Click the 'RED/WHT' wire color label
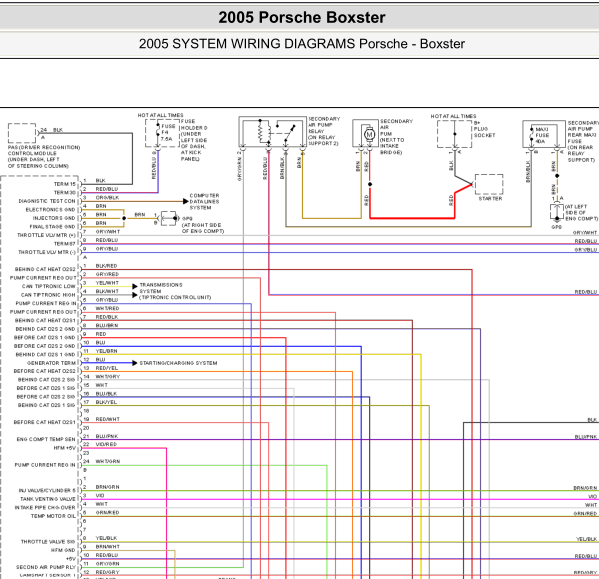The height and width of the screenshot is (579, 599). pos(108,419)
